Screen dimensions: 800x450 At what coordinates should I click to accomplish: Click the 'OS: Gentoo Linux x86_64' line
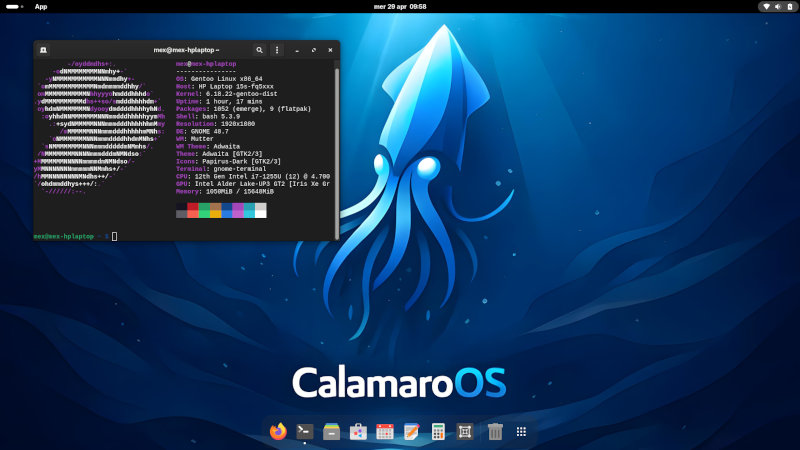coord(219,79)
